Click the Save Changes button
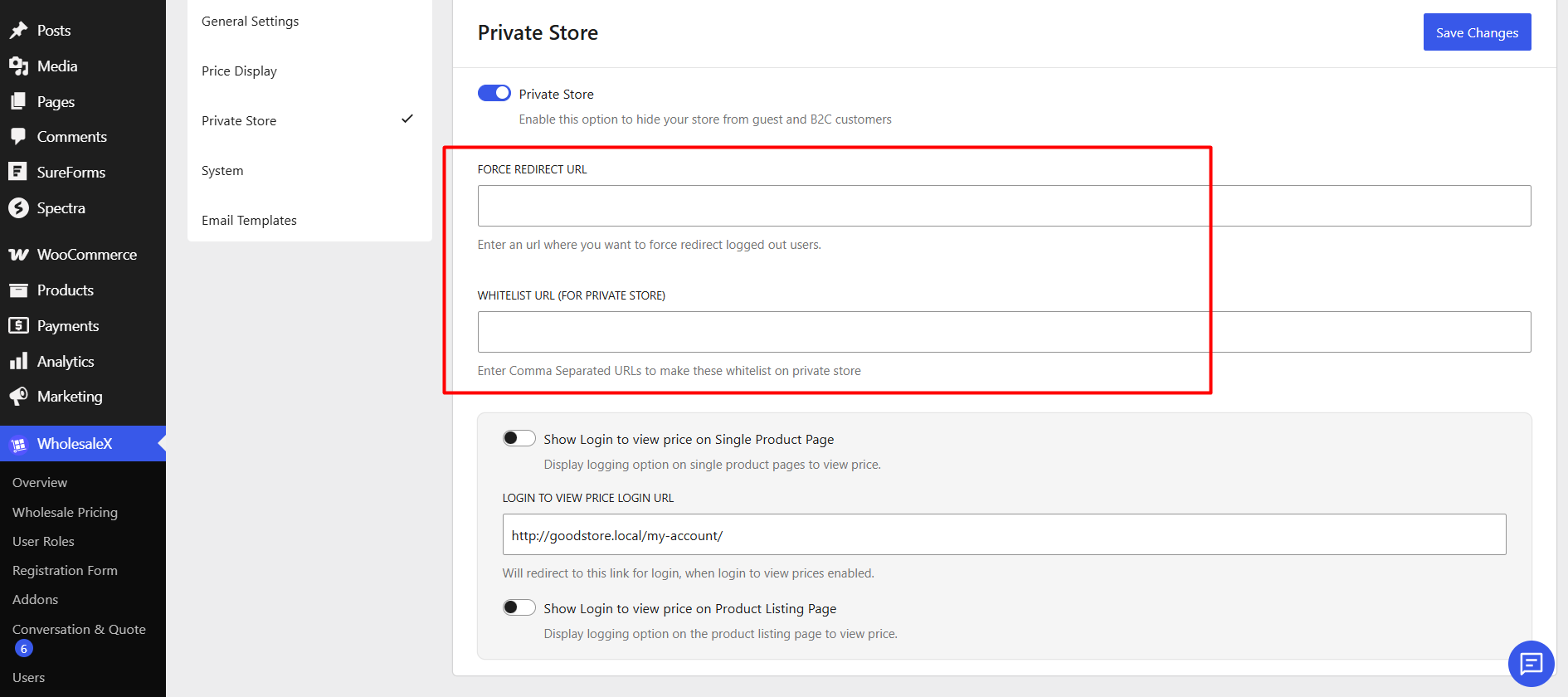The image size is (1568, 697). (1477, 32)
